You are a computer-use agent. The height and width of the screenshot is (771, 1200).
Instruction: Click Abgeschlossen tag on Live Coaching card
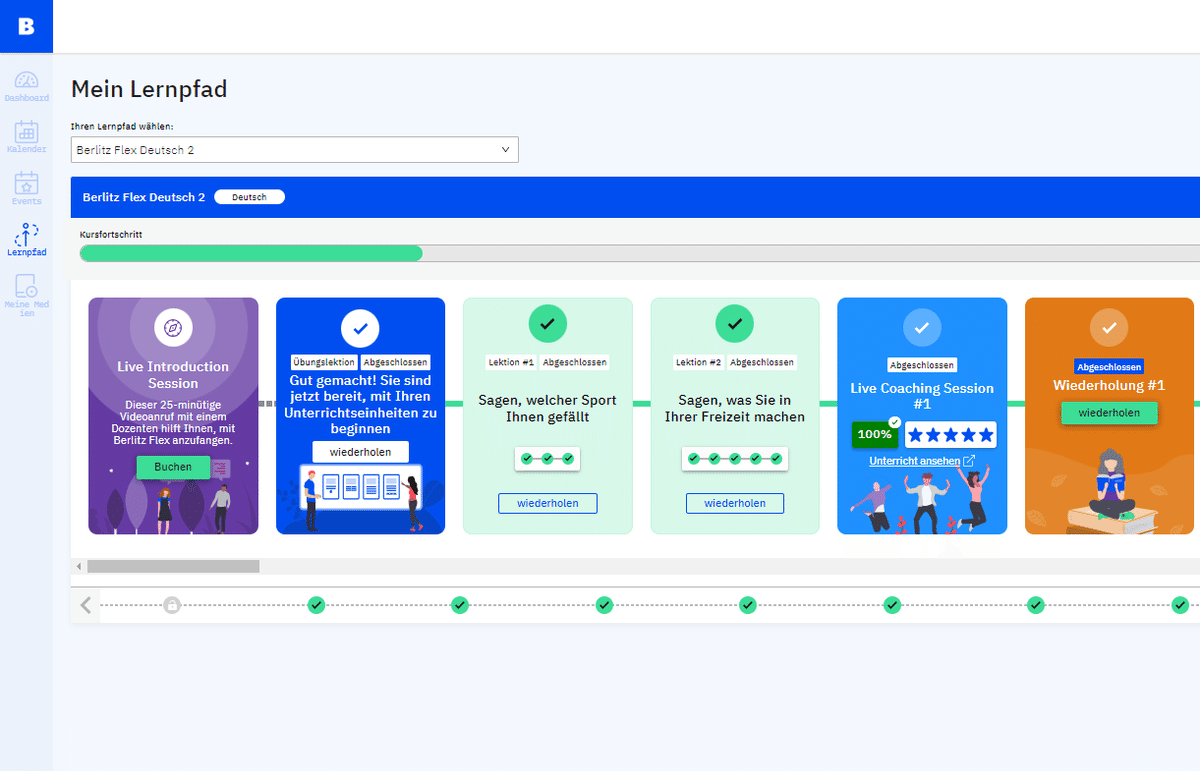point(922,365)
